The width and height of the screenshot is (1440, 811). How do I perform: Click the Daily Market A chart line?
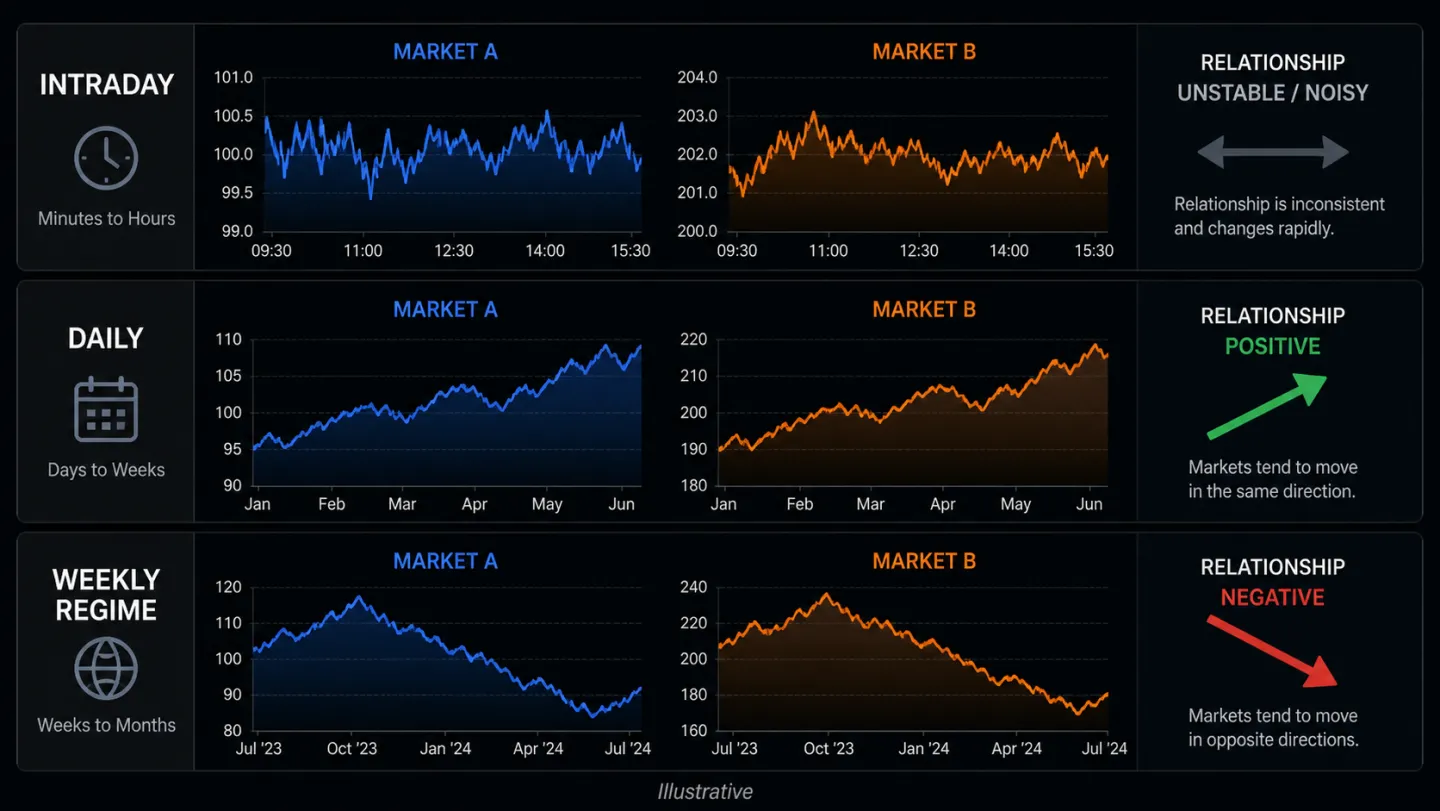447,396
